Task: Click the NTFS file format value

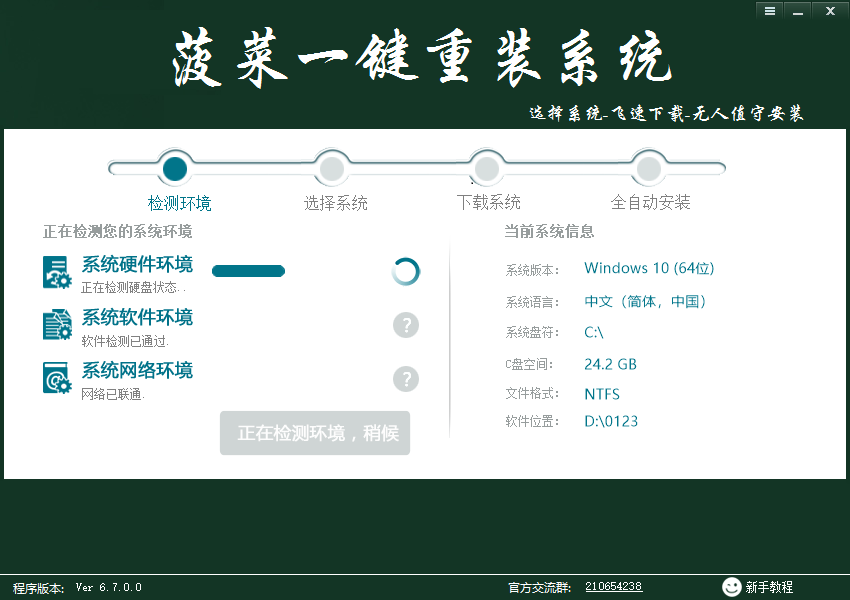Action: [602, 394]
